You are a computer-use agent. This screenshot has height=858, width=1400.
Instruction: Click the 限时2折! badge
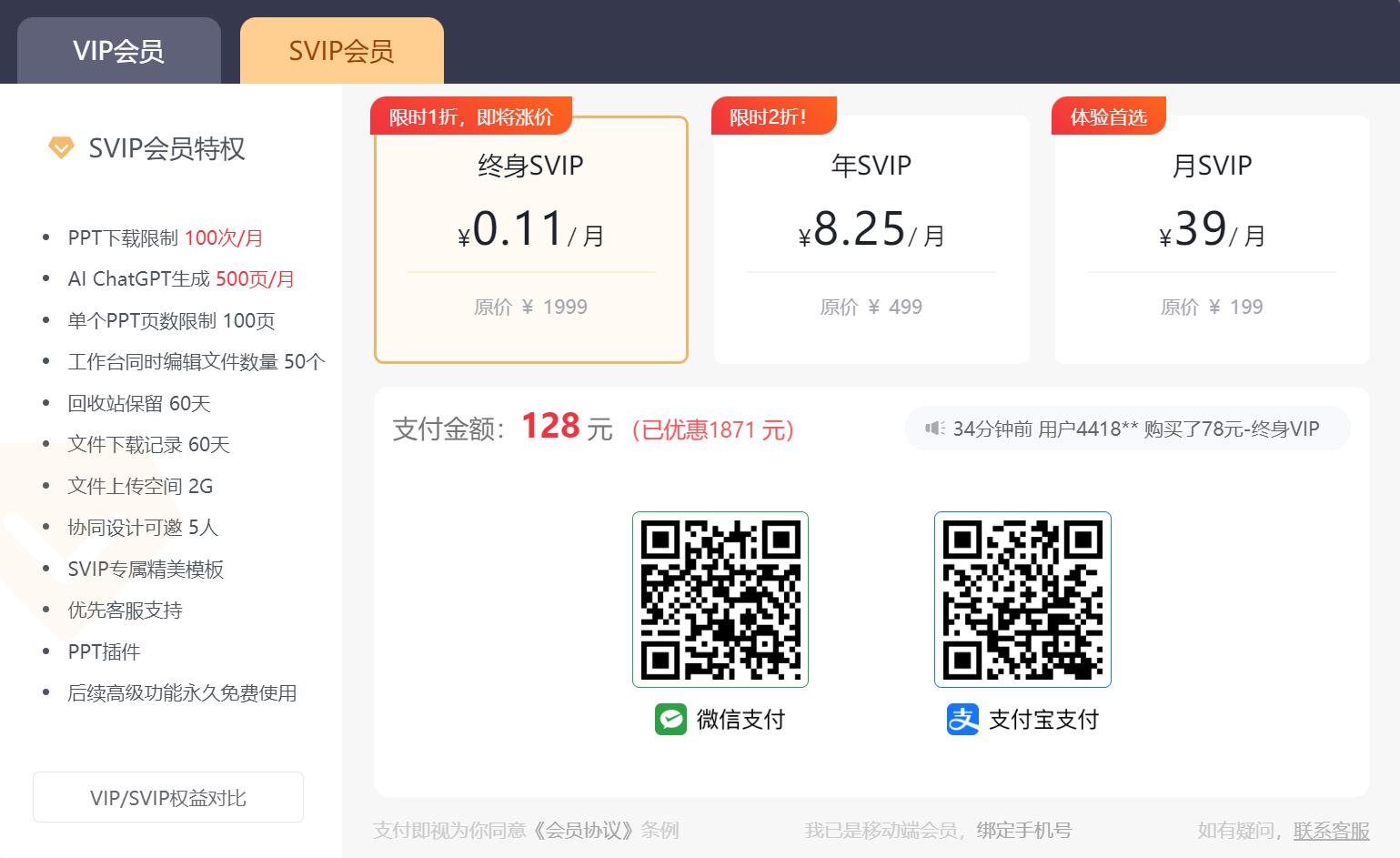(773, 116)
